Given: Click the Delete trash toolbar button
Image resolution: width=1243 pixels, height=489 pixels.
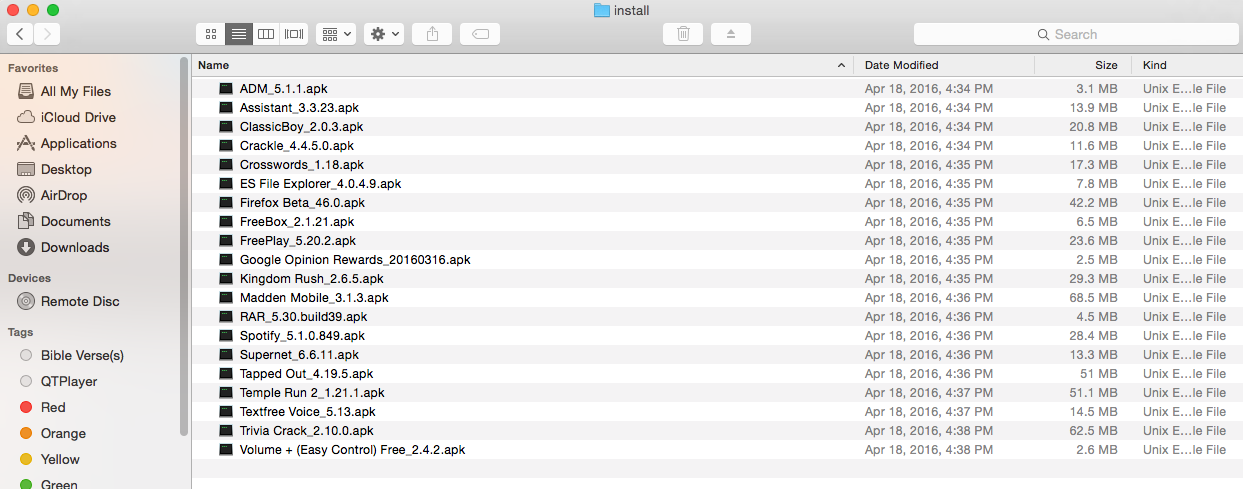Looking at the screenshot, I should 683,34.
